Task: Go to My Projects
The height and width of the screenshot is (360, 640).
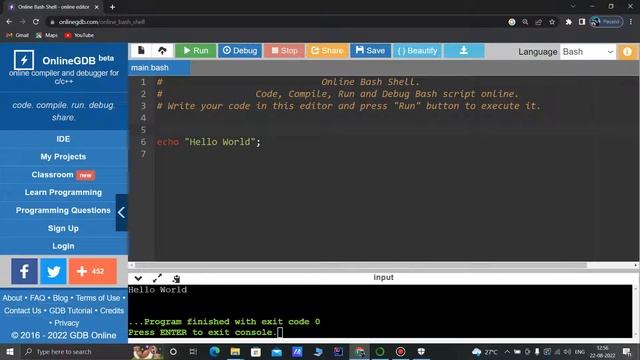Action: [x=63, y=157]
